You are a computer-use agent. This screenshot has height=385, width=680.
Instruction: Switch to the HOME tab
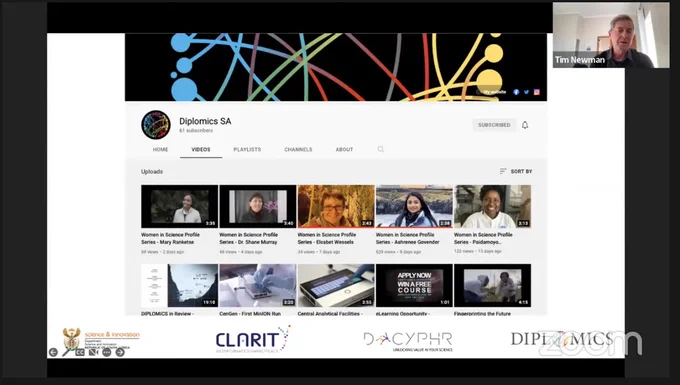tap(160, 150)
